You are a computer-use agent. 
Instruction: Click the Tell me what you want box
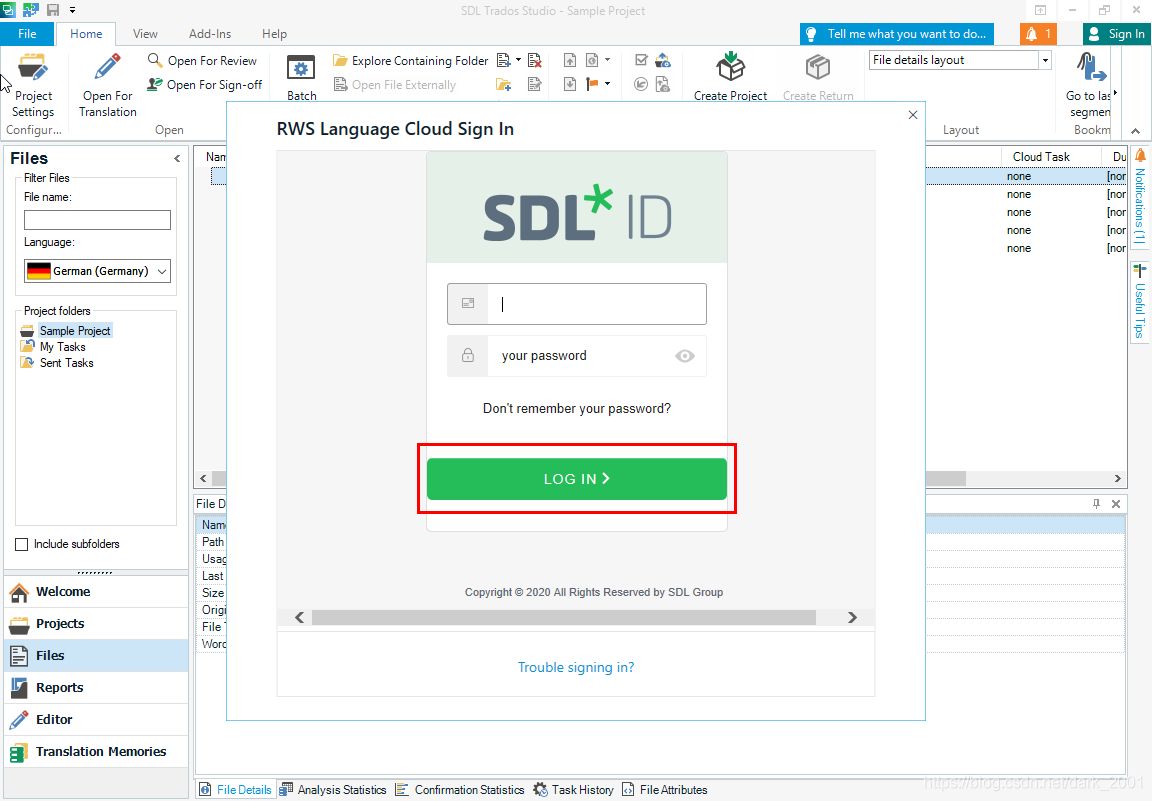(896, 34)
